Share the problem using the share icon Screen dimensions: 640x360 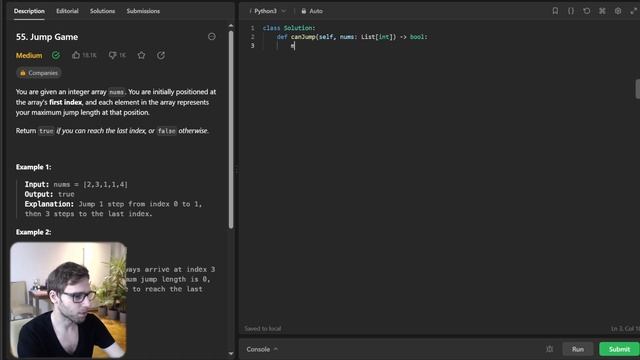[161, 55]
